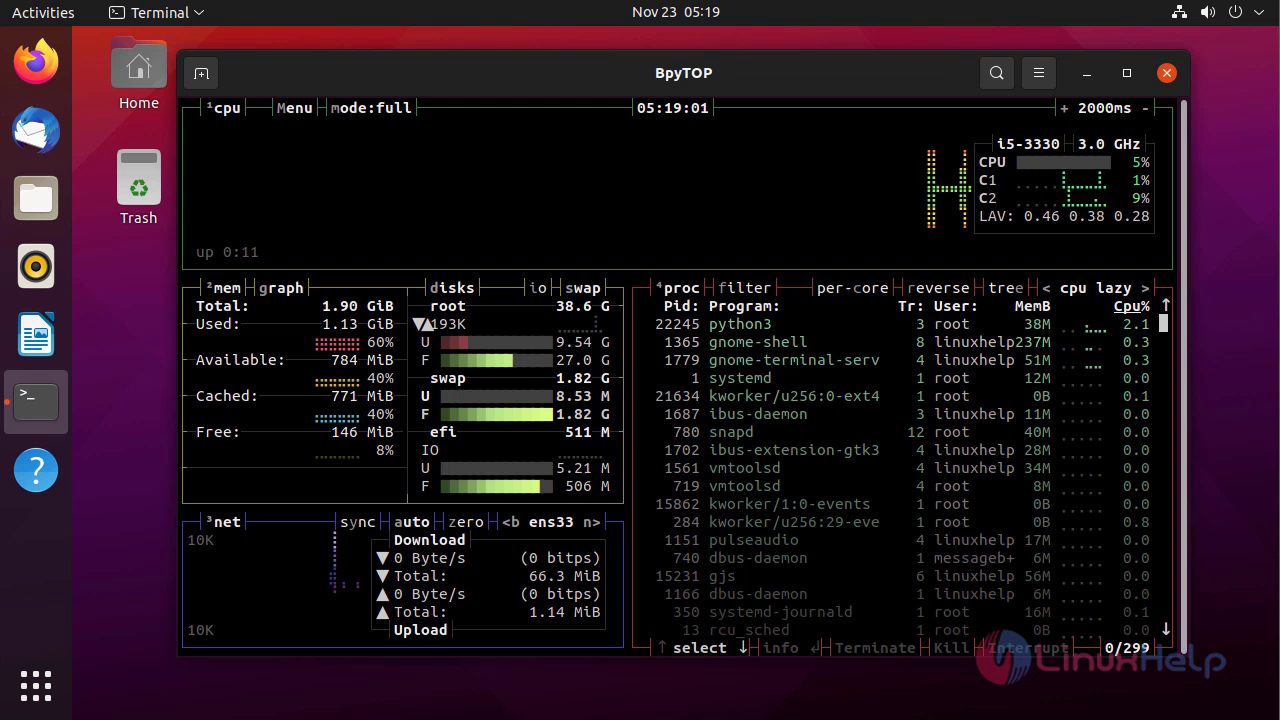1280x720 pixels.
Task: Open Help from the dock
Action: coord(36,470)
